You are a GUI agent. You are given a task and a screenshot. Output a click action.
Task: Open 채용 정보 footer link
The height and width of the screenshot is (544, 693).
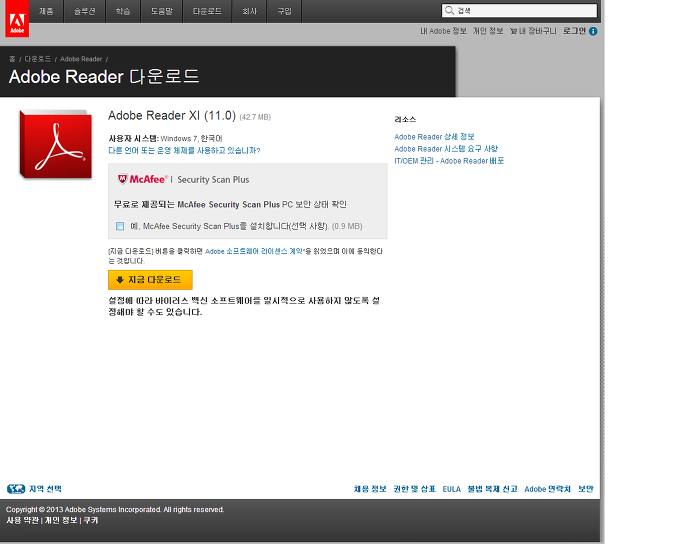(370, 489)
